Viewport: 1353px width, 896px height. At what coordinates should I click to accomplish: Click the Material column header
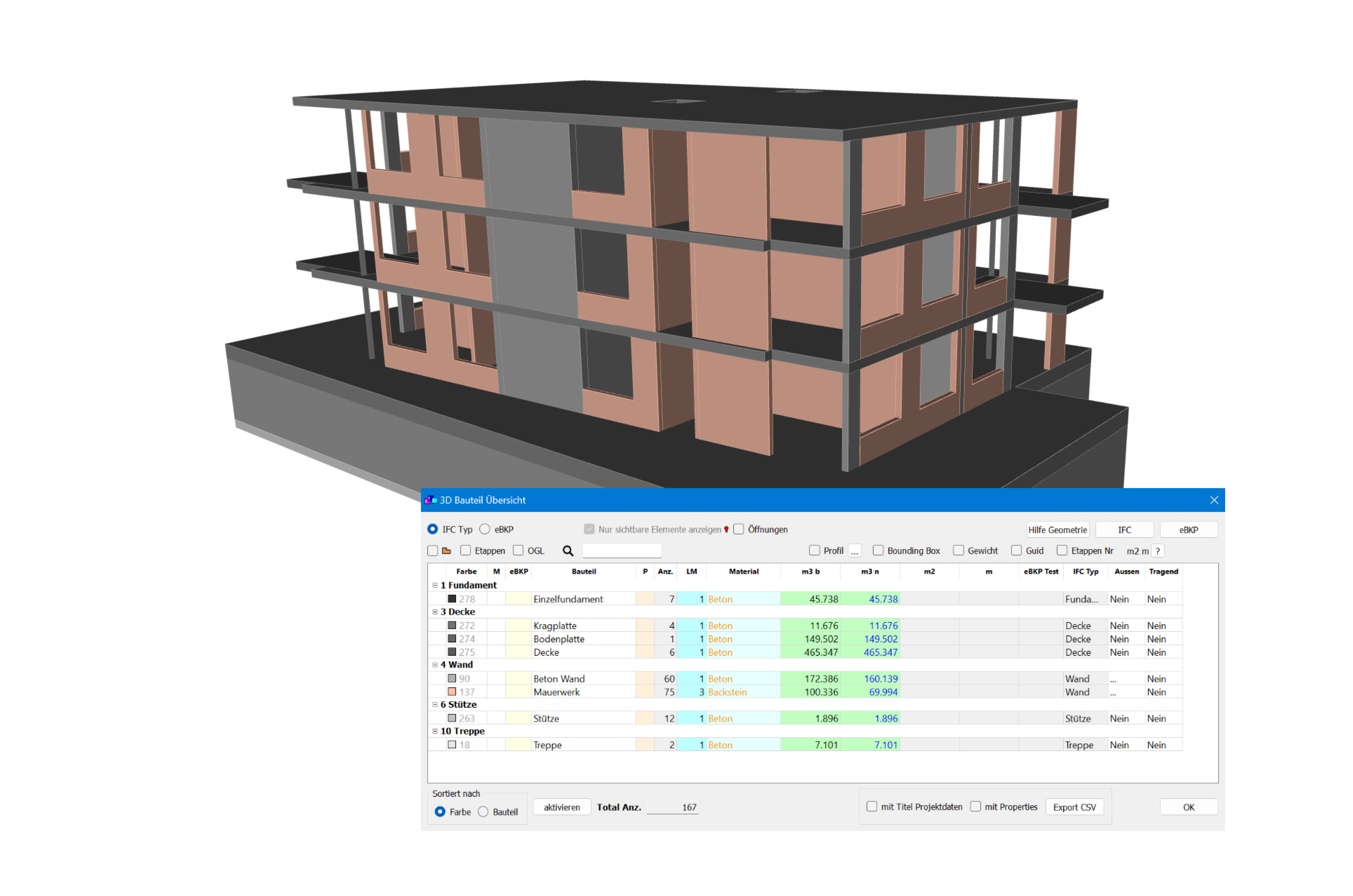pos(743,571)
